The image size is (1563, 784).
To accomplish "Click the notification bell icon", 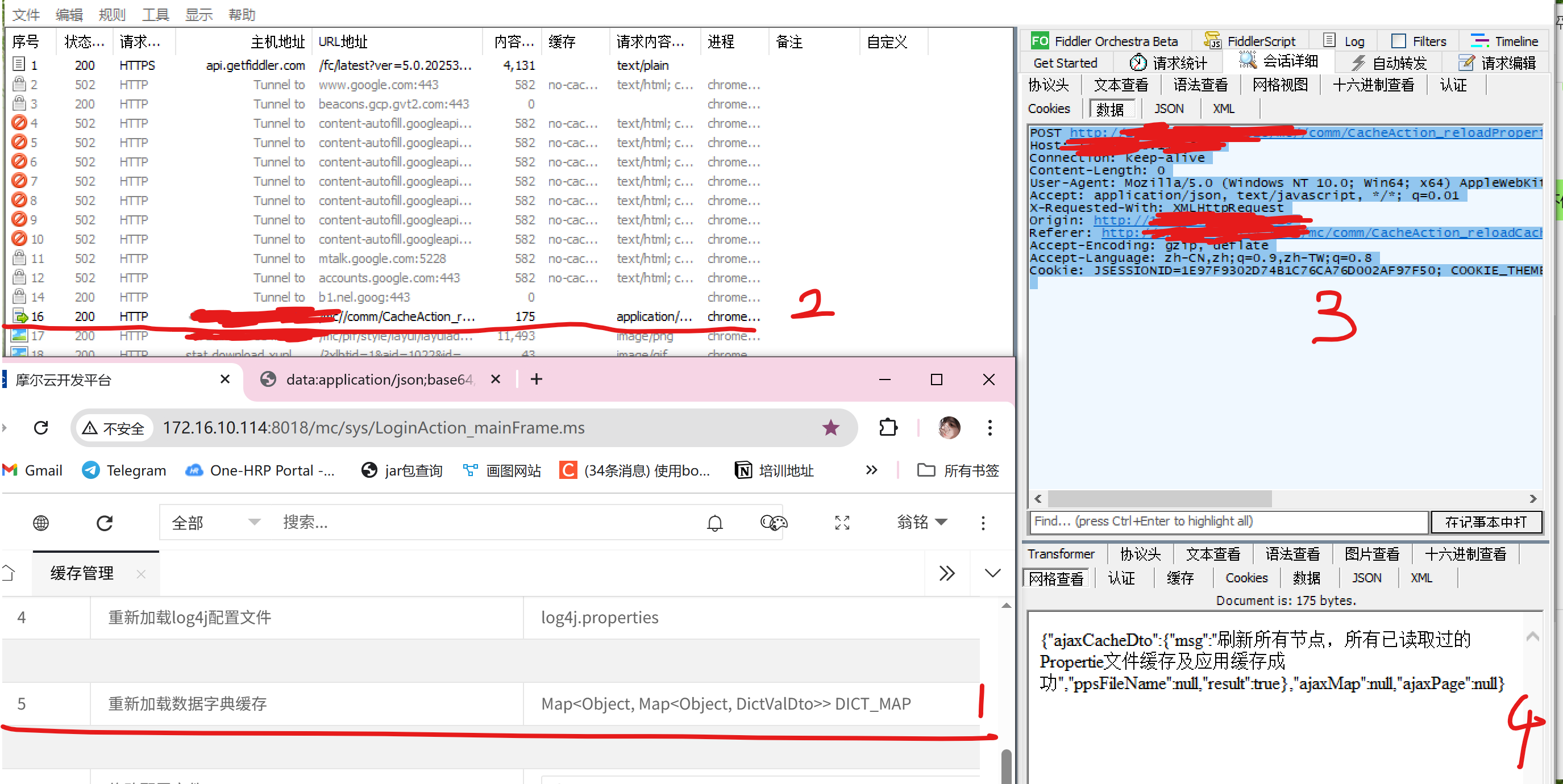I will [x=715, y=523].
